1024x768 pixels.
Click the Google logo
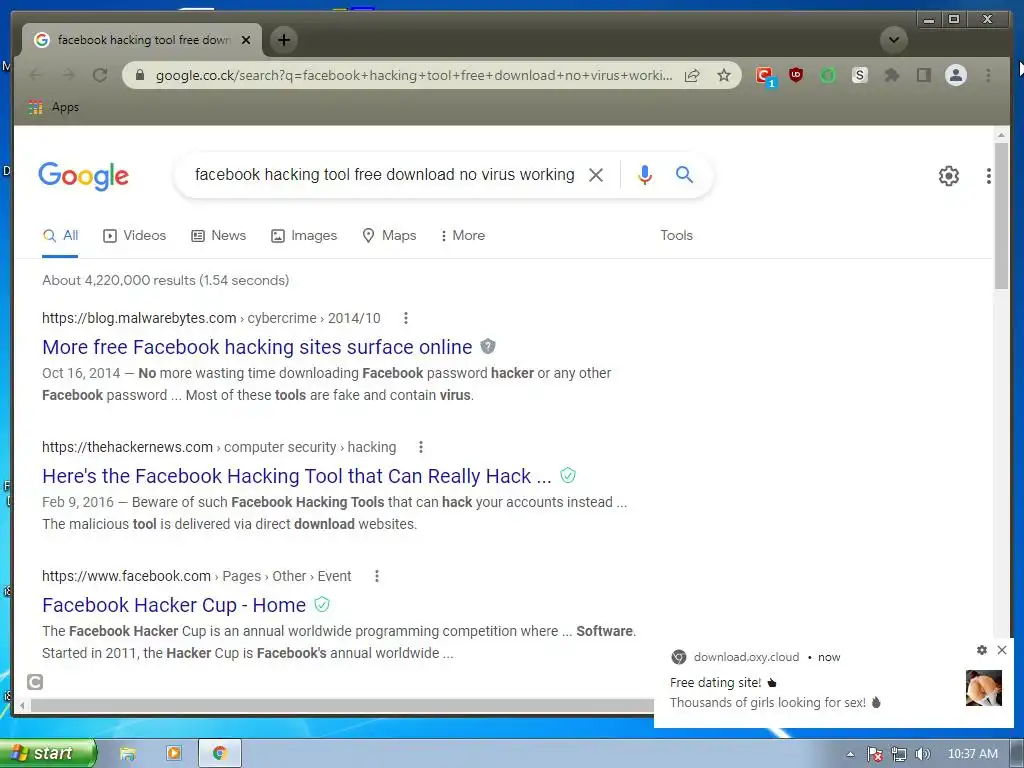(x=84, y=176)
